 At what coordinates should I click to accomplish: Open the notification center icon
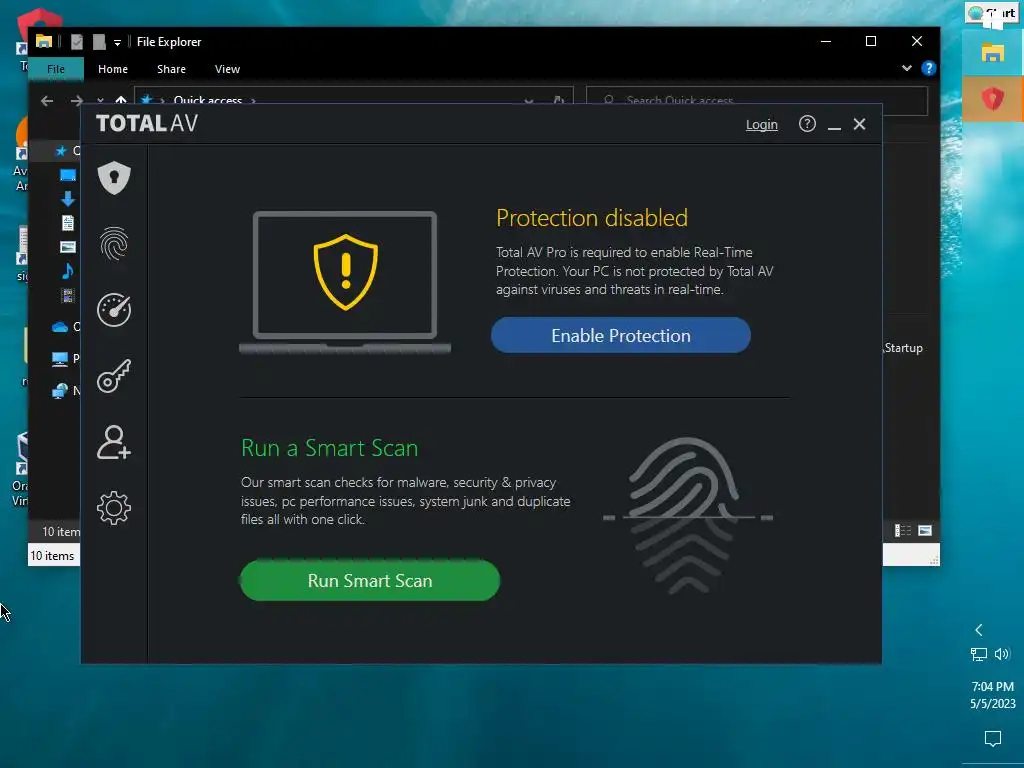(993, 739)
